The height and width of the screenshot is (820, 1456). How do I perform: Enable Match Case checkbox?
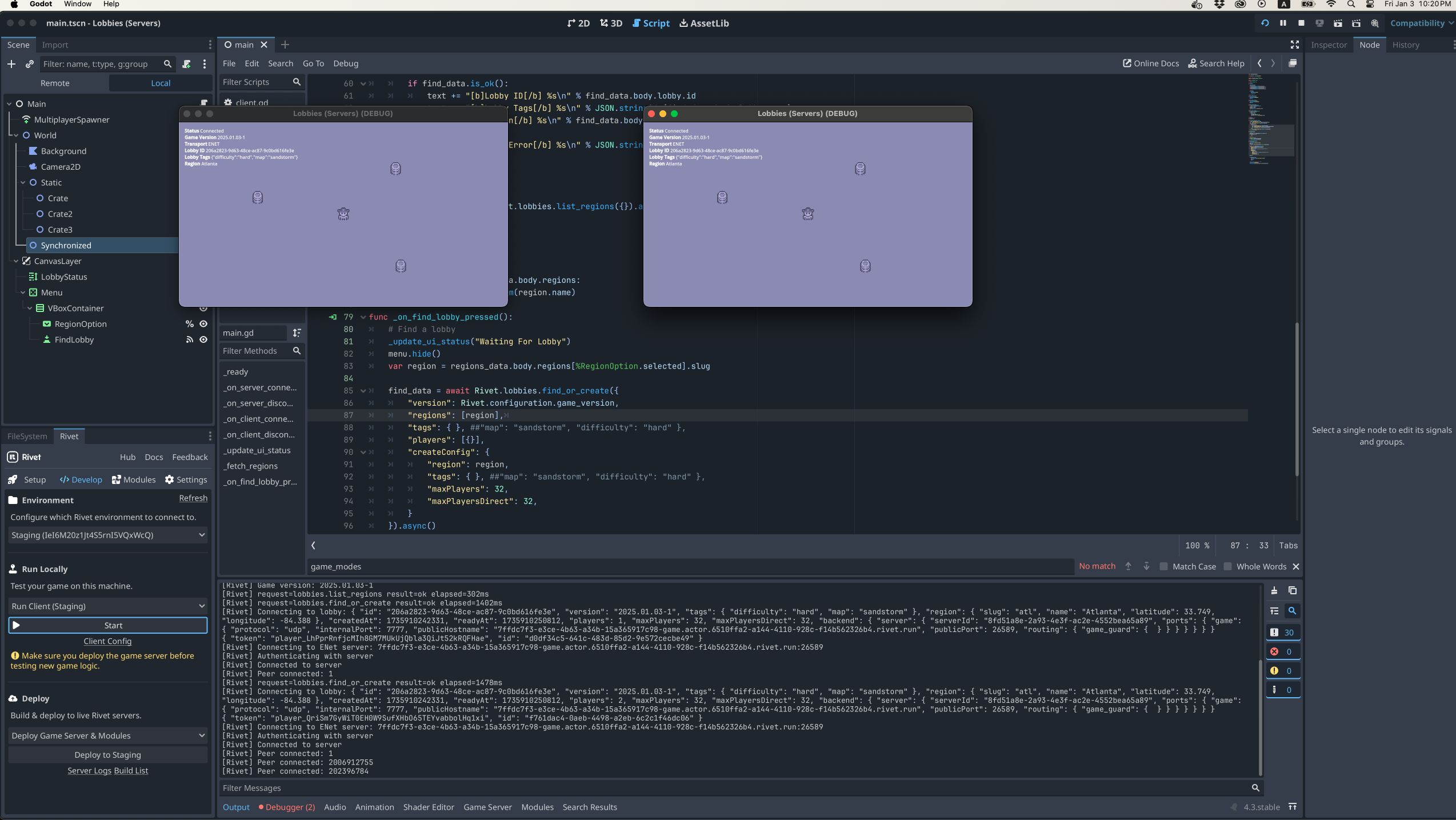(x=1163, y=566)
